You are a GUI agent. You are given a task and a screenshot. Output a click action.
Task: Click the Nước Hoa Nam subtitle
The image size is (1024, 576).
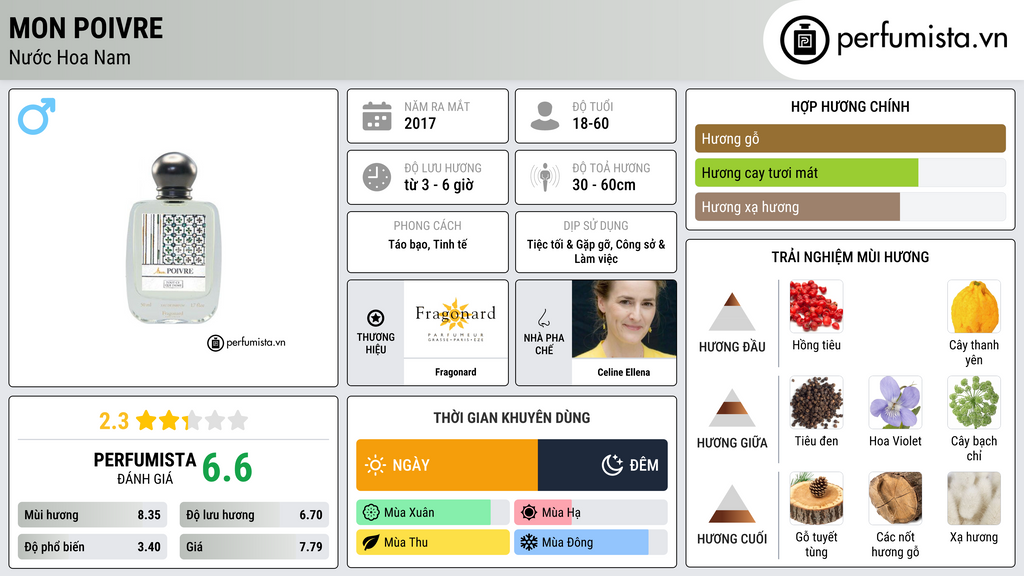point(70,58)
